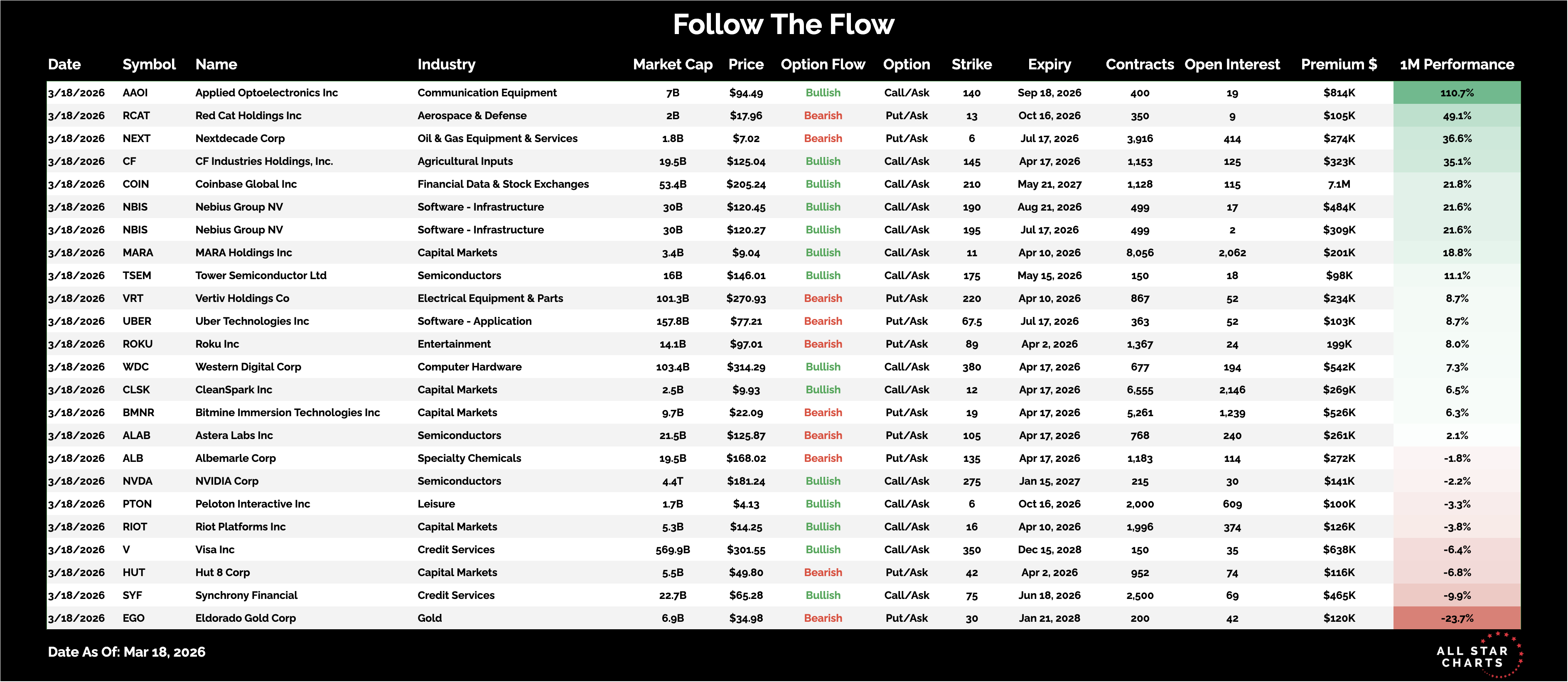
Task: Click the Date As Of footer text
Action: click(127, 652)
